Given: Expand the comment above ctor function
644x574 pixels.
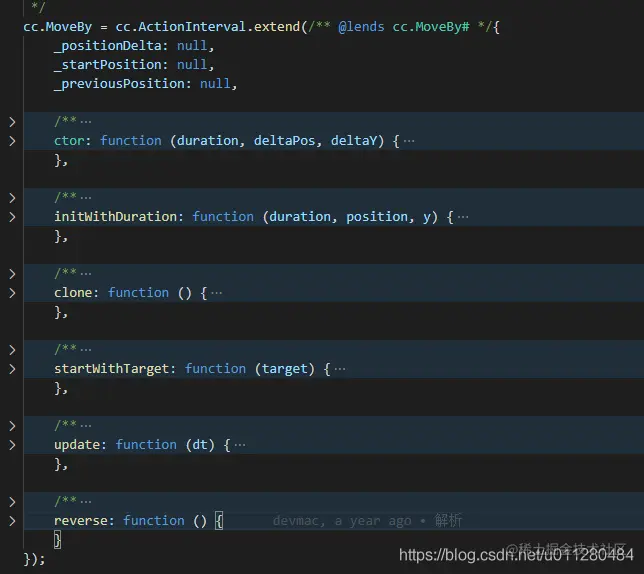Looking at the screenshot, I should 12,122.
